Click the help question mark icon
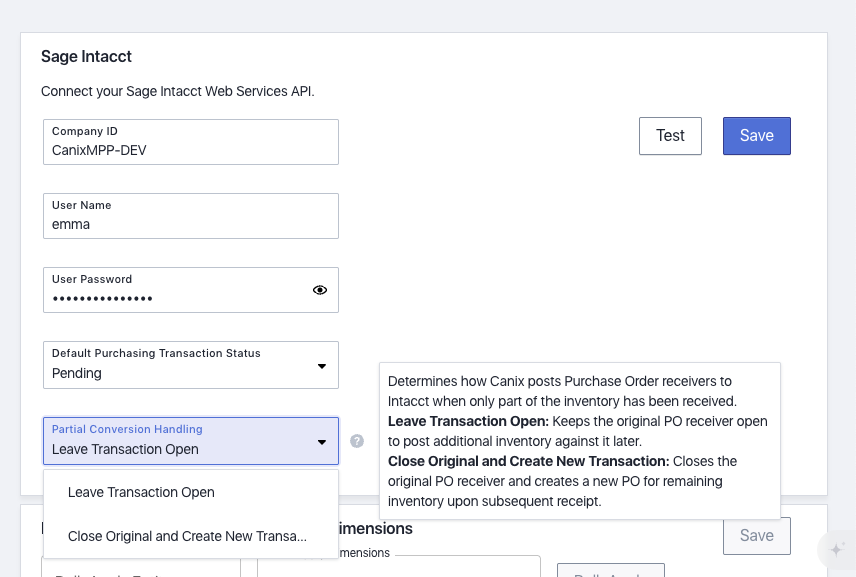 [357, 441]
